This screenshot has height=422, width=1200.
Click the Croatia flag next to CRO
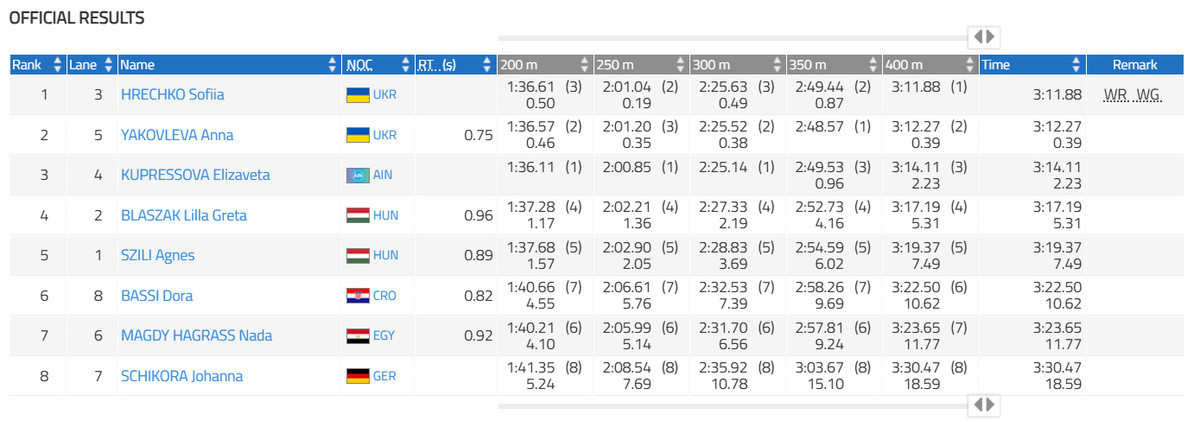click(x=355, y=296)
